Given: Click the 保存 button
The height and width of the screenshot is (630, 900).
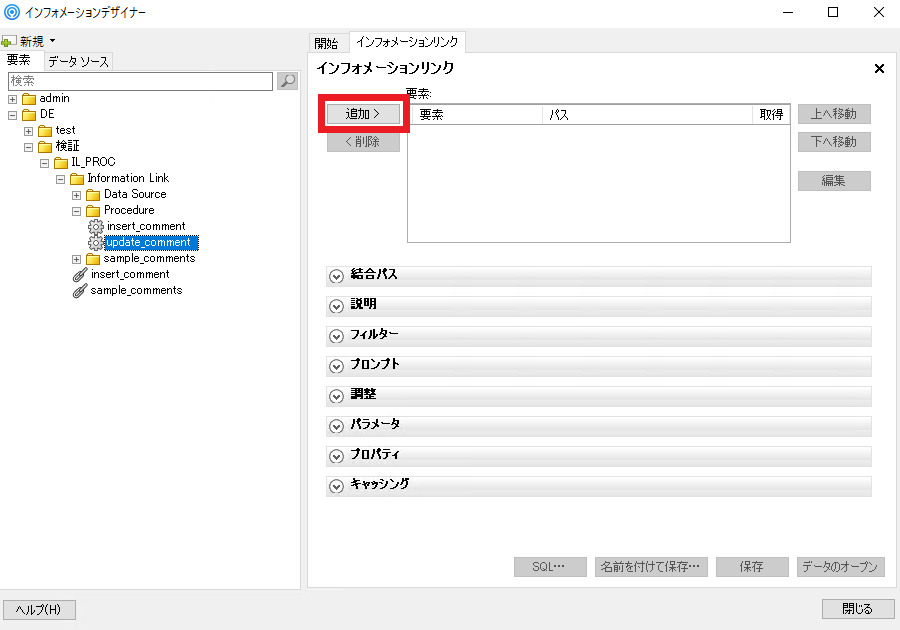Looking at the screenshot, I should pos(752,567).
